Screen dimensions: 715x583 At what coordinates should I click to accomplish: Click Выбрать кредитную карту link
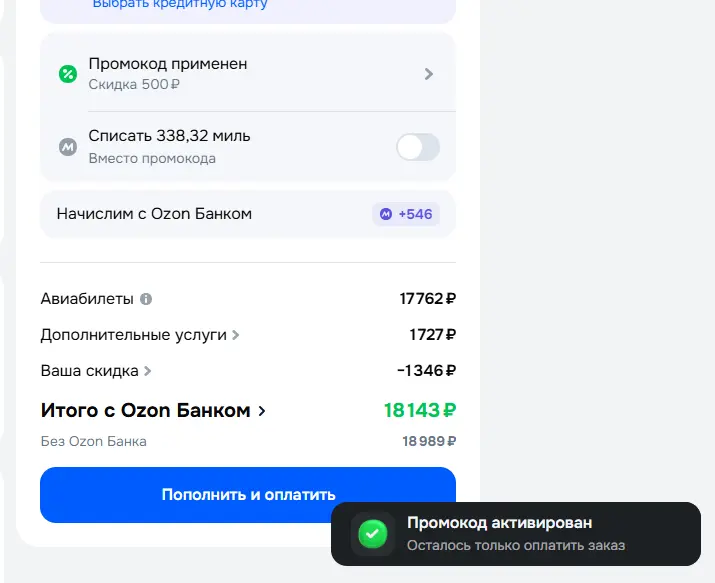[180, 5]
